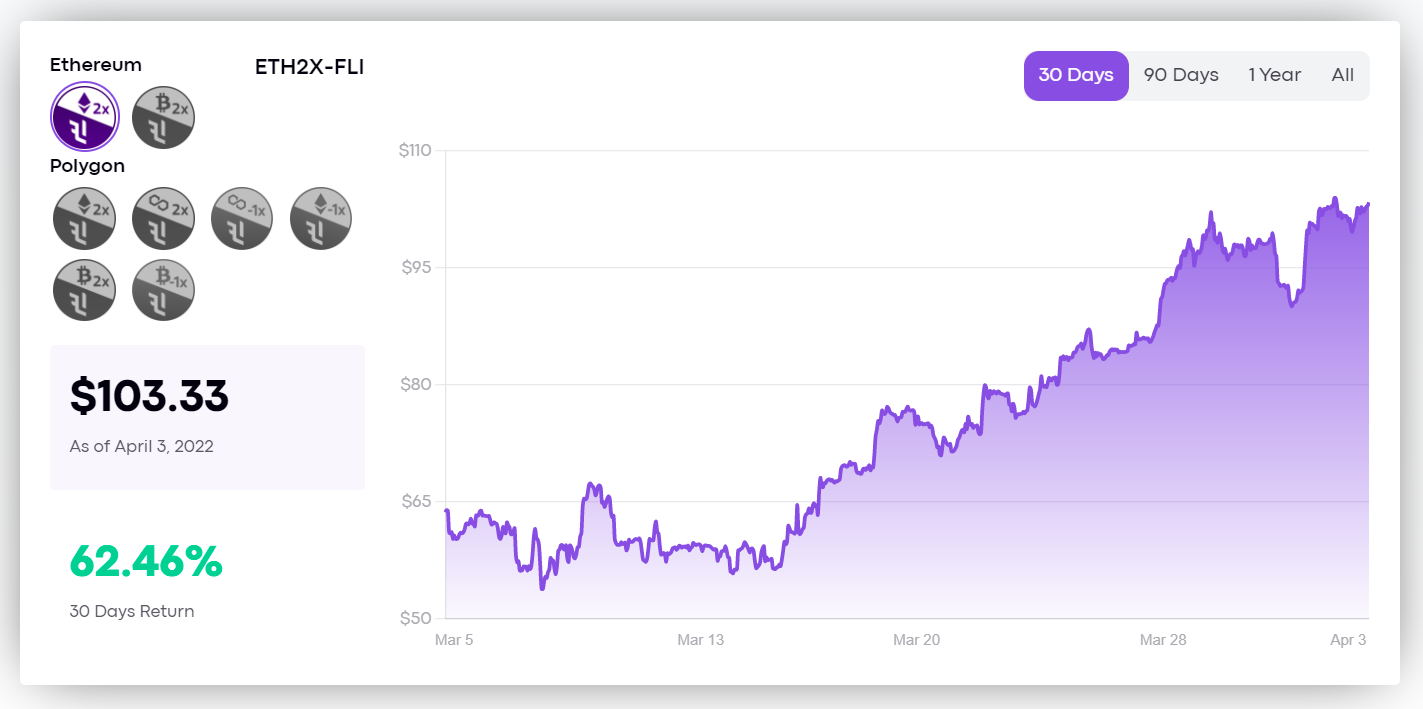This screenshot has width=1423, height=709.
Task: Click the "As of April 3, 2022" text
Action: coord(141,446)
